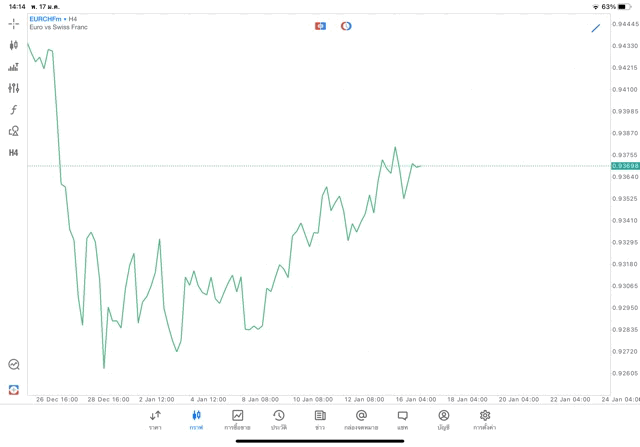Activate the crosshair cursor tool
640x447 pixels.
tap(14, 23)
